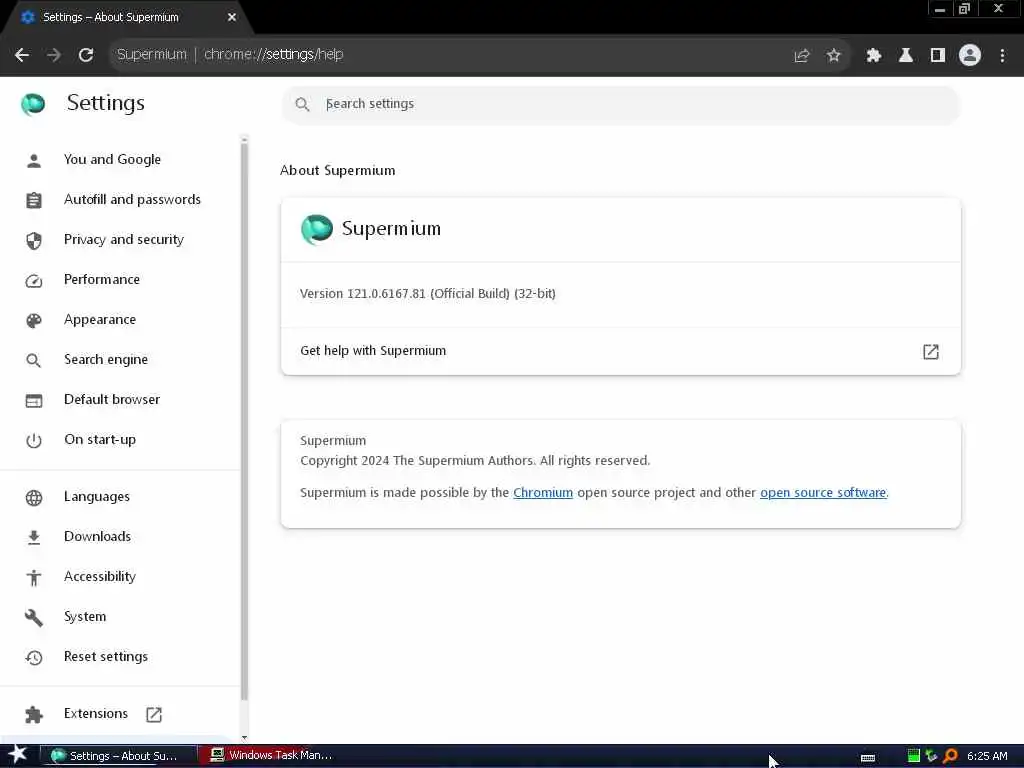Click the Settings – About Supermium taskbar button
This screenshot has width=1024, height=768.
coord(119,756)
